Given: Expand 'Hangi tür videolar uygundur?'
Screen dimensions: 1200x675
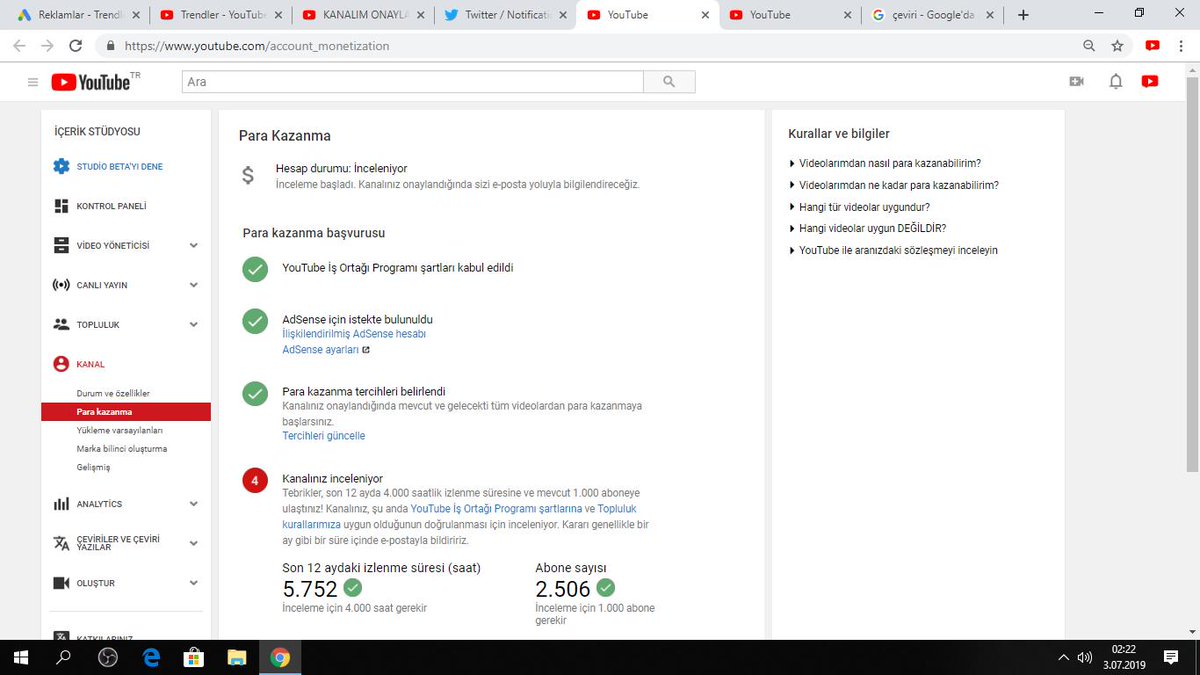Looking at the screenshot, I should coord(859,207).
